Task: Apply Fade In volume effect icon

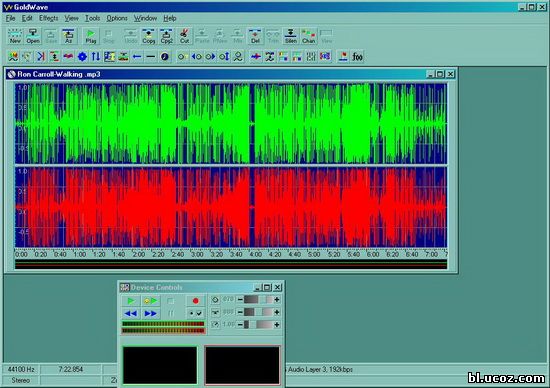Action: [x=196, y=56]
